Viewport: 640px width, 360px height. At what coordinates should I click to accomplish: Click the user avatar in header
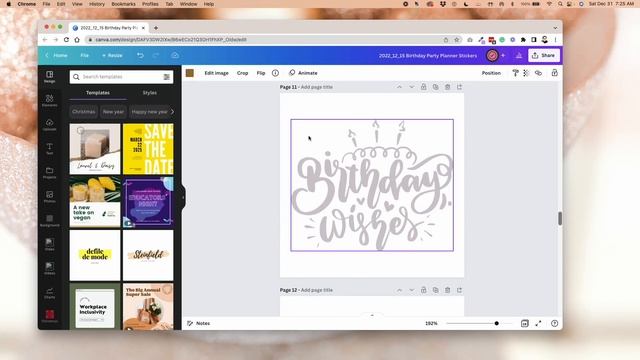pos(492,56)
